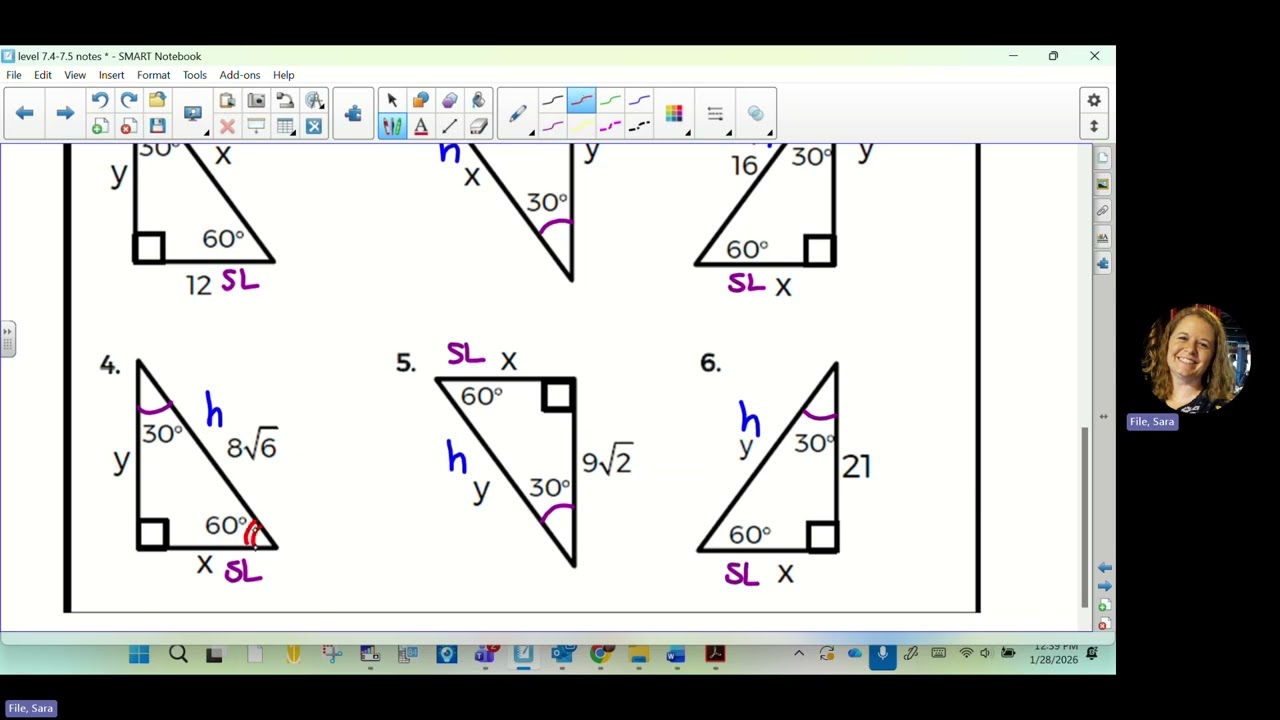This screenshot has width=1280, height=720.
Task: Select the Eraser tool
Action: 479,127
